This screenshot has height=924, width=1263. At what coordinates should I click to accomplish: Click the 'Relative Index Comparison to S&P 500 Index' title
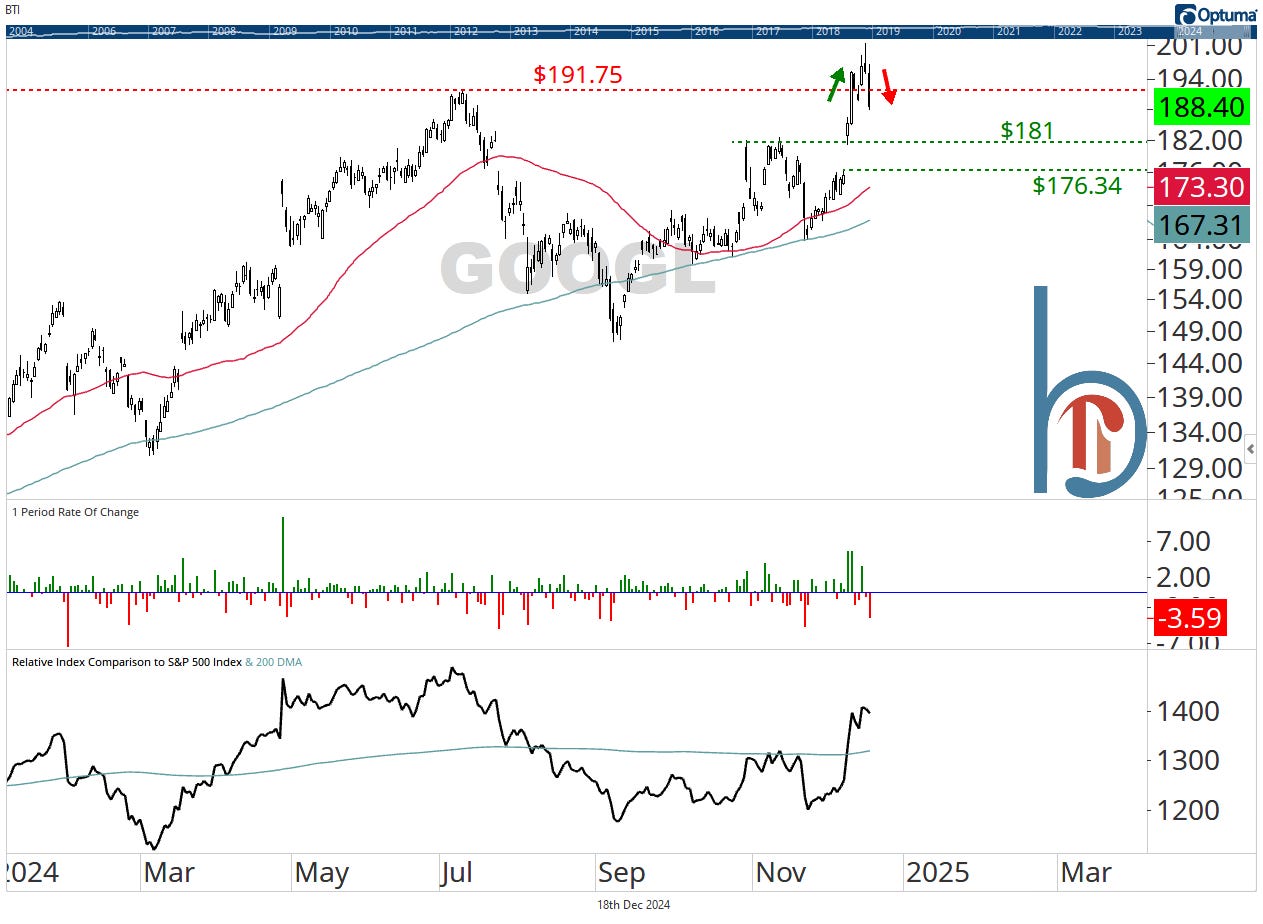(x=126, y=662)
